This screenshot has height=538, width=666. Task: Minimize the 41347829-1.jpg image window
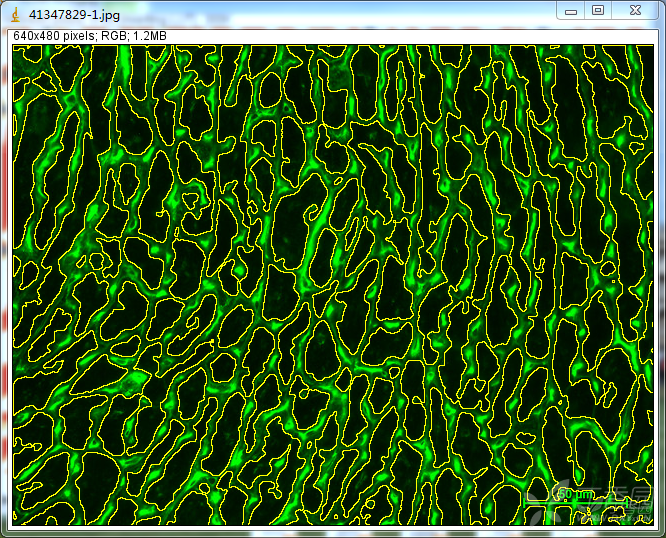pyautogui.click(x=571, y=10)
